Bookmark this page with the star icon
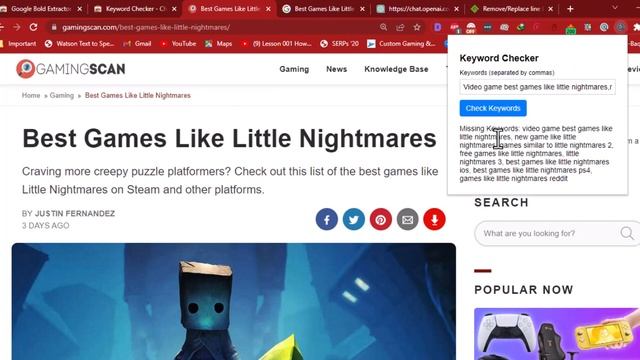 (417, 27)
